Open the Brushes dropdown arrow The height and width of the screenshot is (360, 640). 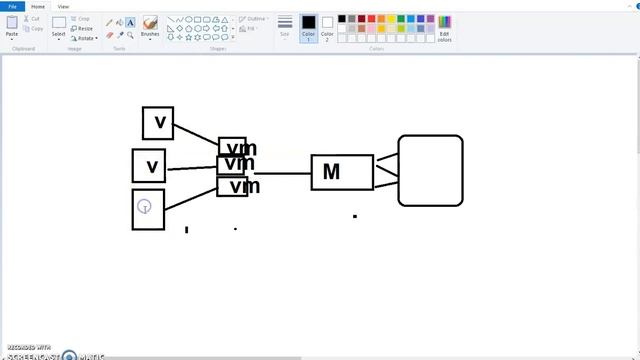[x=150, y=40]
